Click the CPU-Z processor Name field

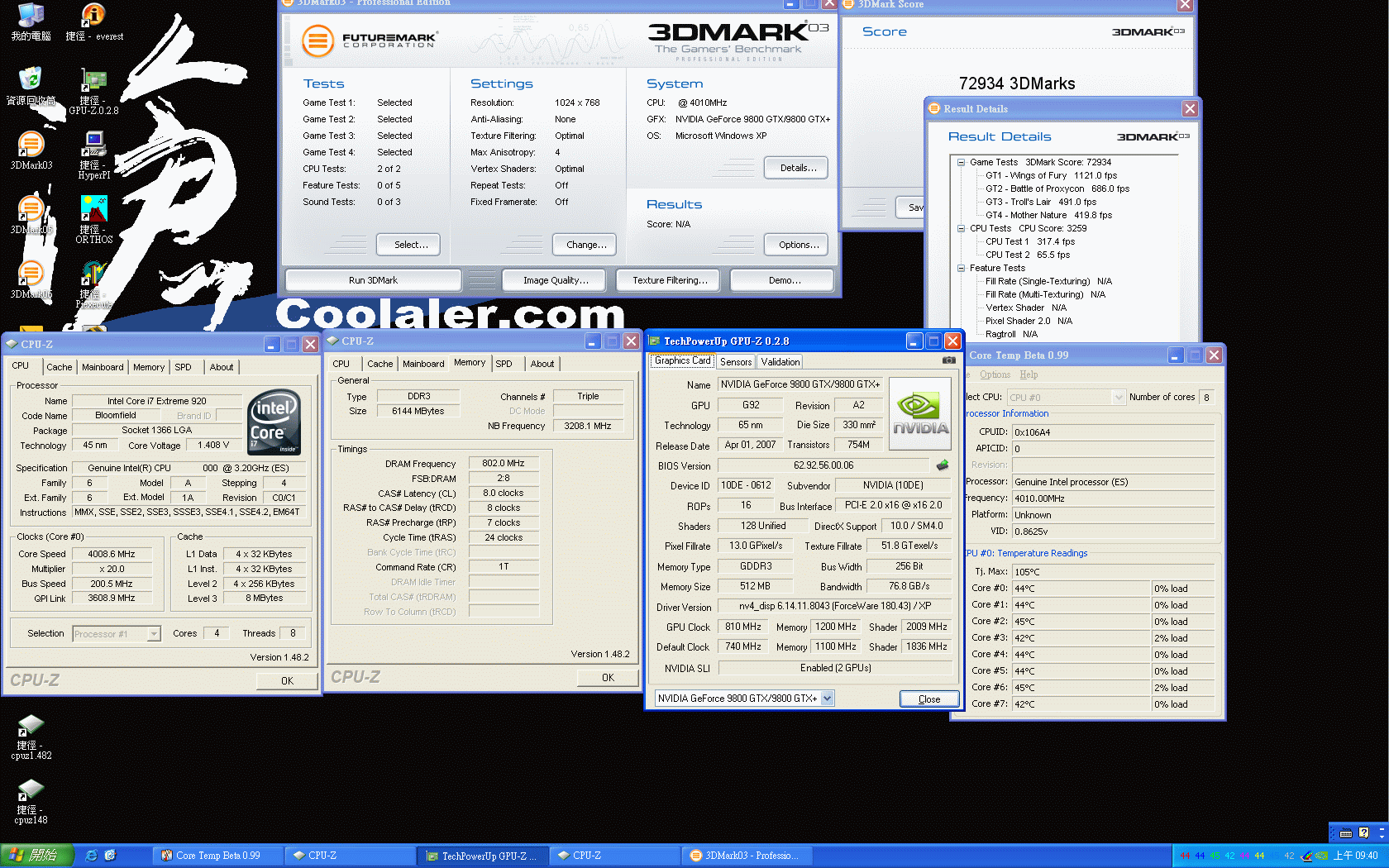[x=156, y=401]
